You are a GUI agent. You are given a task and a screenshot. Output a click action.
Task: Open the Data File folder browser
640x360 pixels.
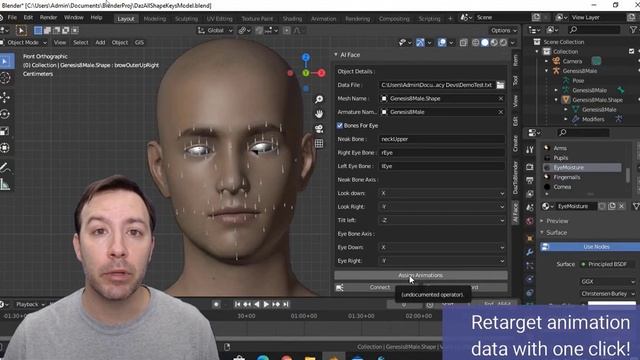pyautogui.click(x=500, y=85)
